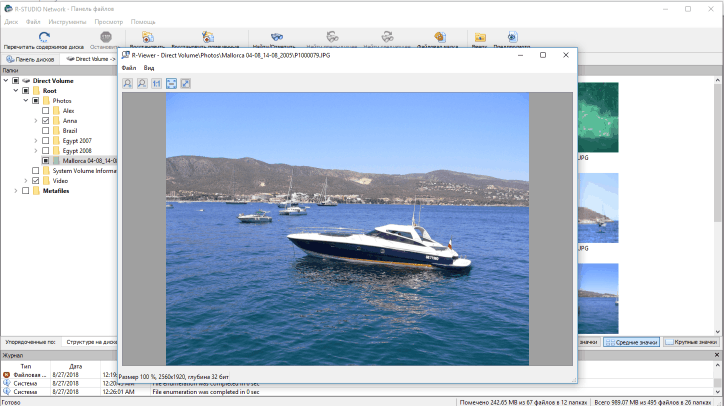Open the Помощь menu
The width and height of the screenshot is (724, 406).
click(143, 22)
